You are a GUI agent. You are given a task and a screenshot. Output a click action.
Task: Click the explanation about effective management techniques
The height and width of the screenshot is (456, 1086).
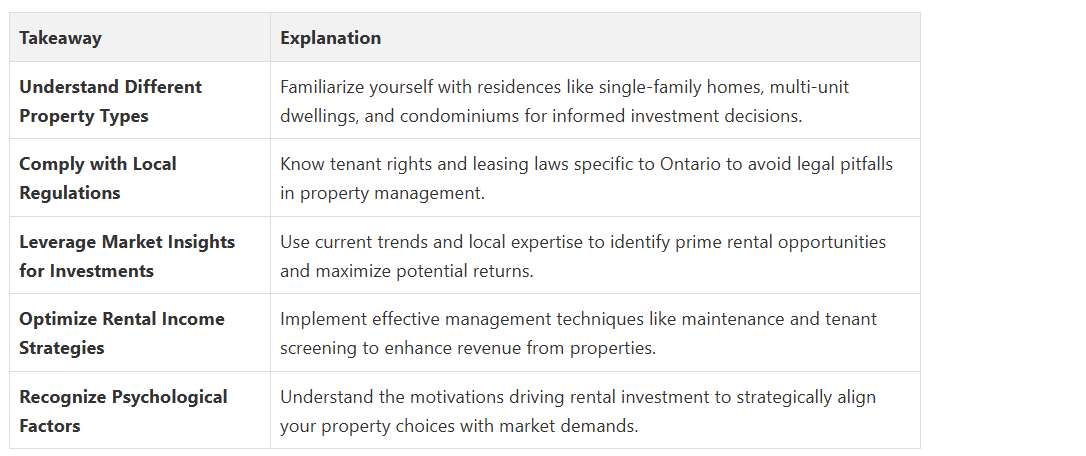tap(578, 333)
